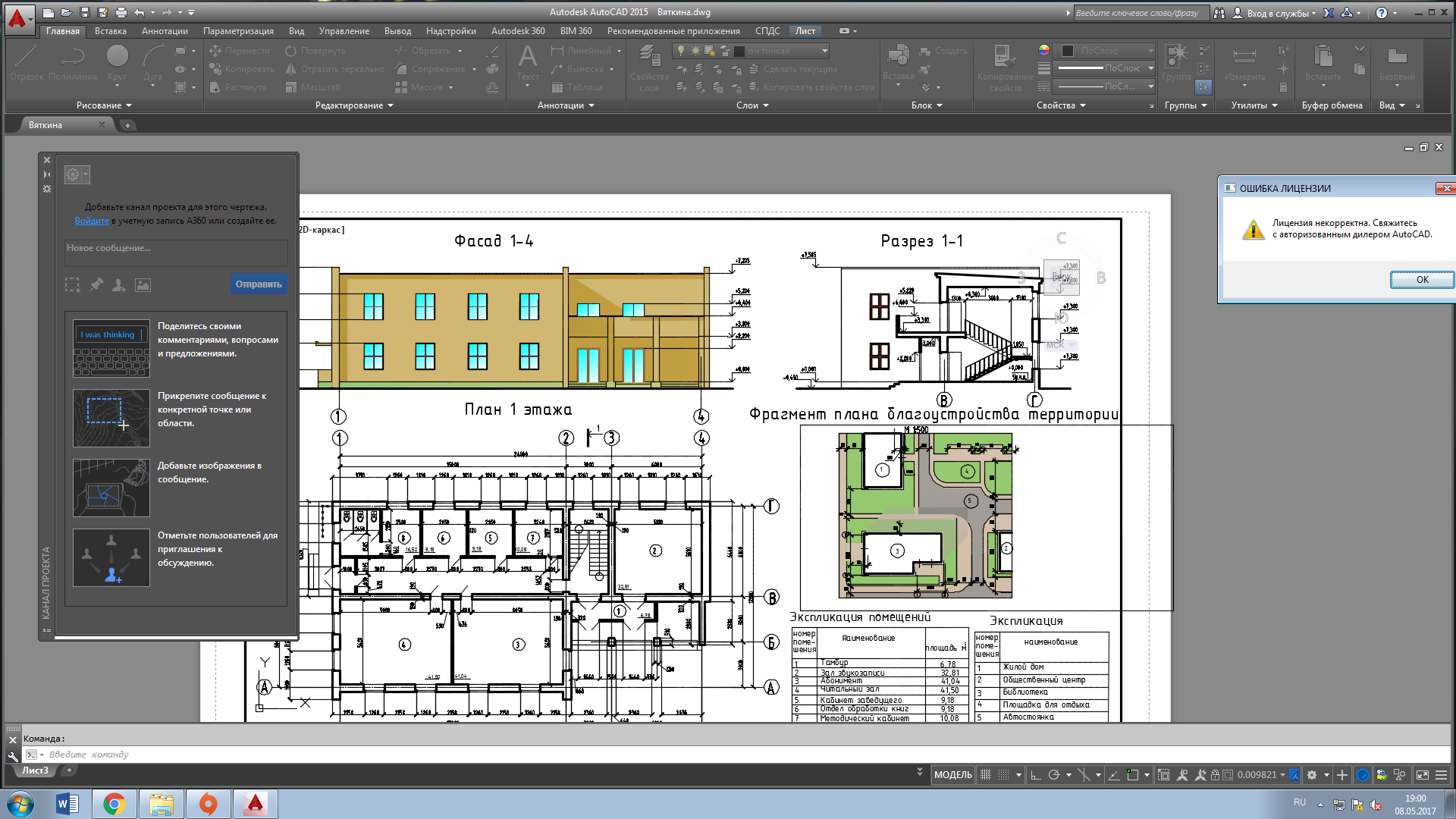Click the Autodesk Exchange X icon
Image resolution: width=1456 pixels, height=819 pixels.
[x=1329, y=13]
